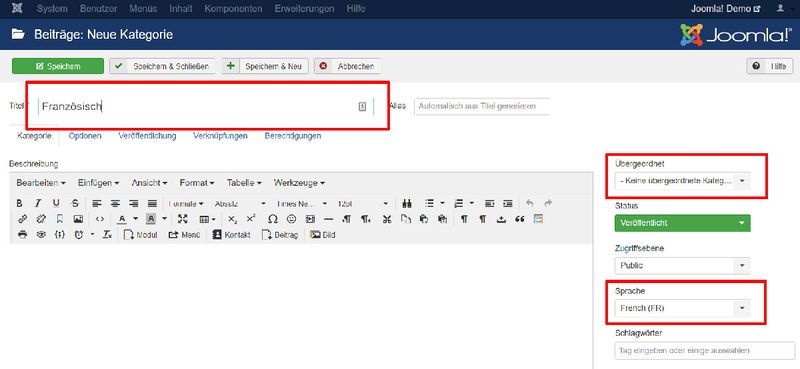
Task: Click the undo arrow icon
Action: coord(530,203)
